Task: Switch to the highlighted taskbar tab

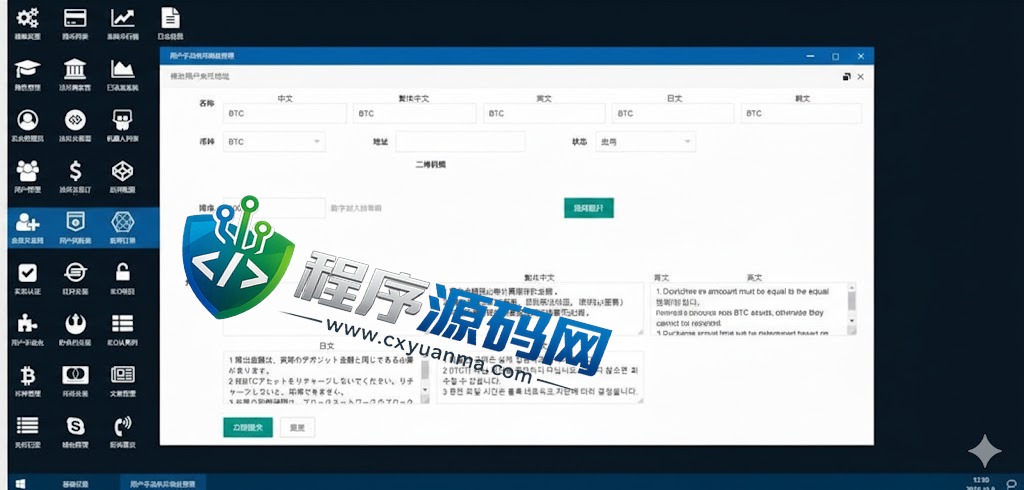Action: point(162,483)
